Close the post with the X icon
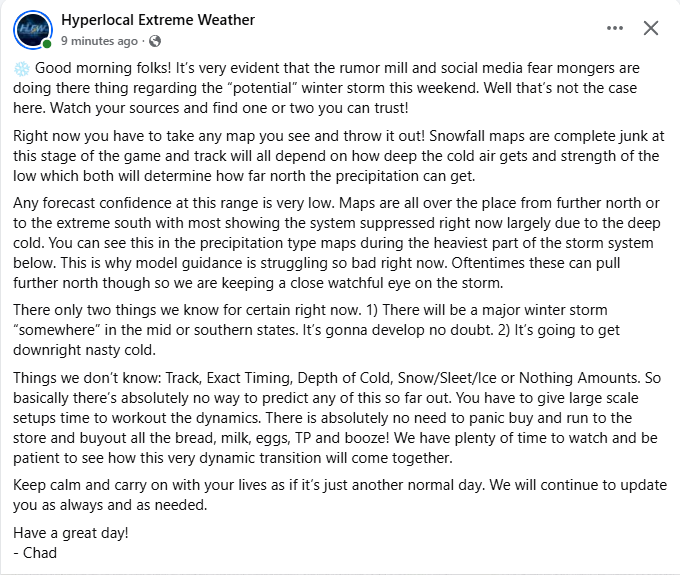The image size is (680, 575). click(x=651, y=28)
